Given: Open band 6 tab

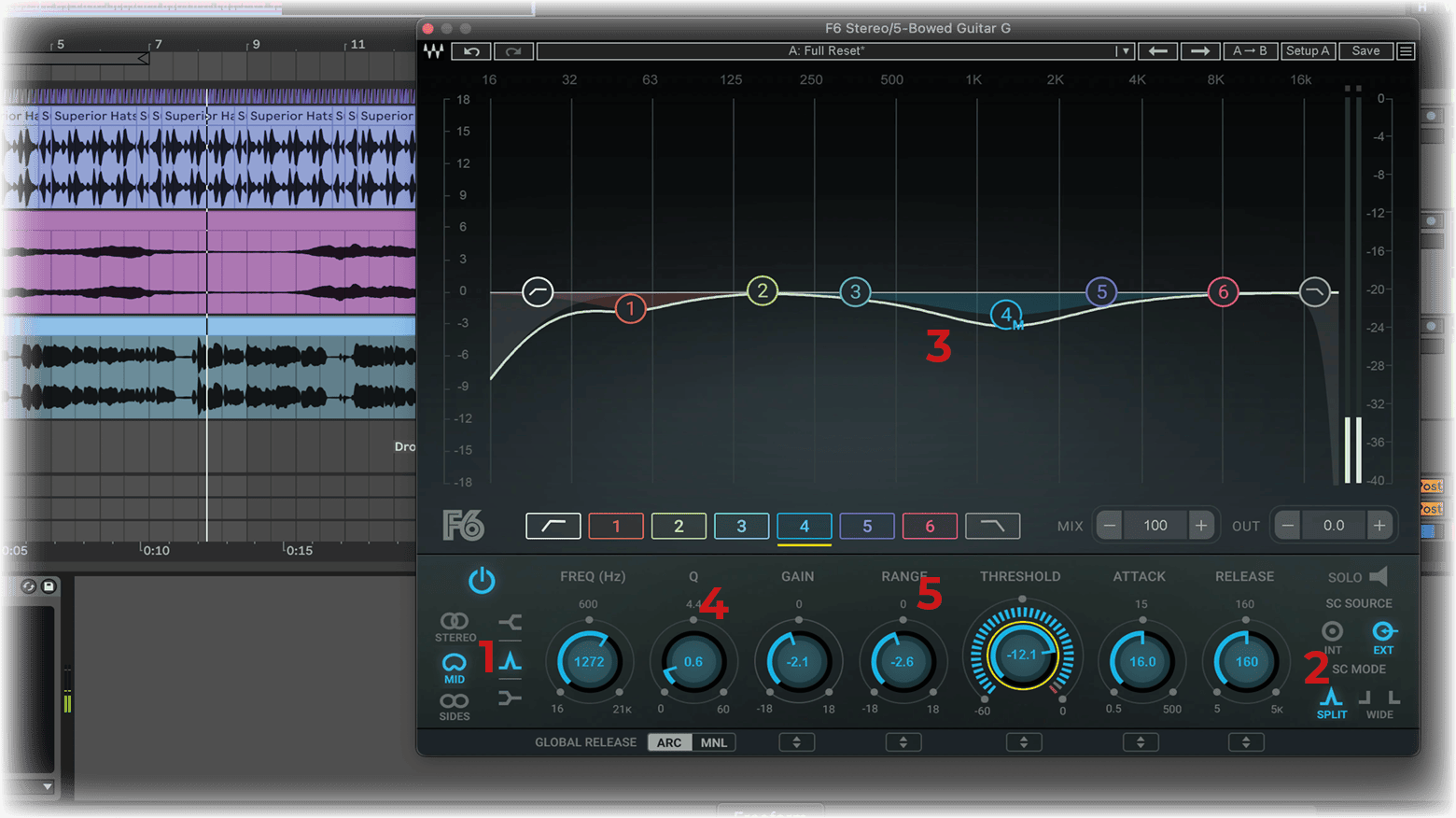Looking at the screenshot, I should pos(930,526).
